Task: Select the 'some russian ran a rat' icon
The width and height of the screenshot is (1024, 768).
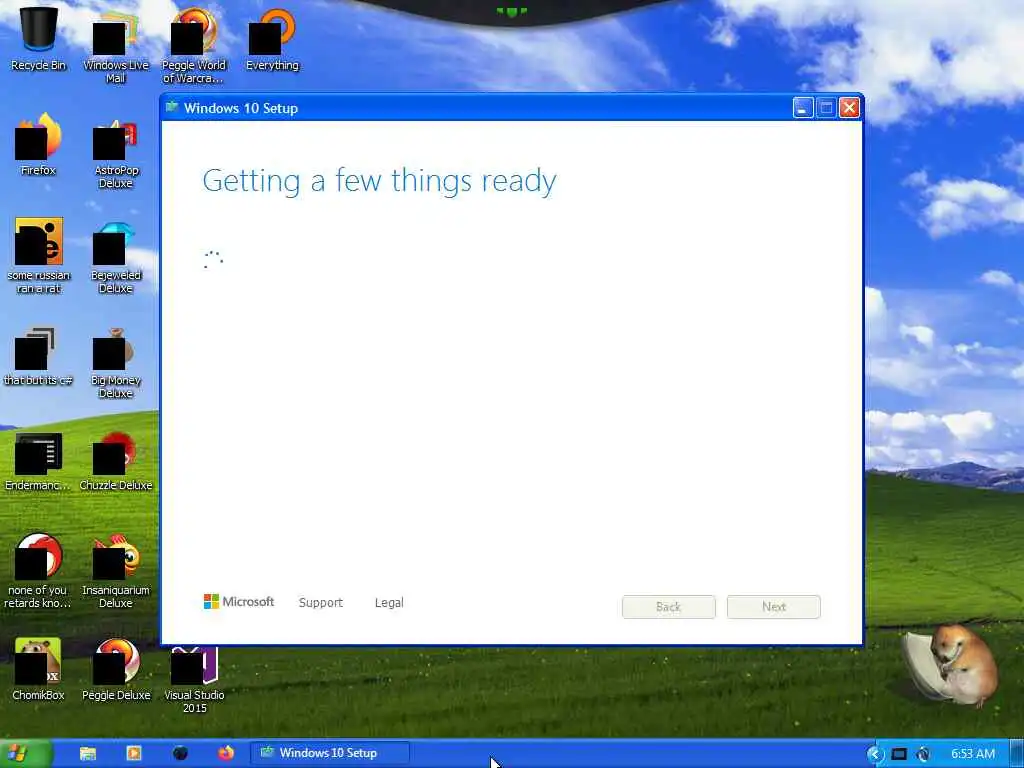Action: (39, 255)
